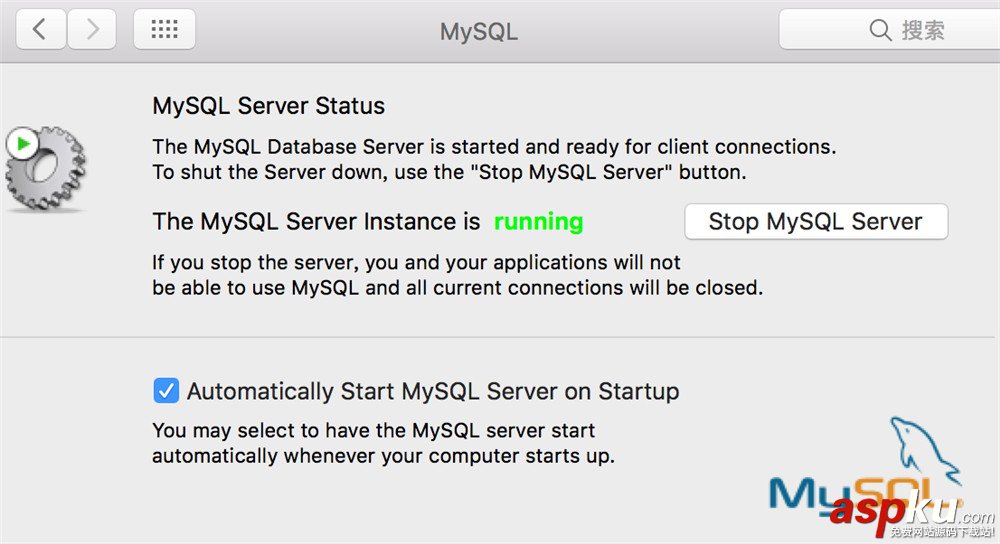Click the "To shut the Server down" instruction line
Image resolution: width=1000 pixels, height=544 pixels.
[449, 172]
